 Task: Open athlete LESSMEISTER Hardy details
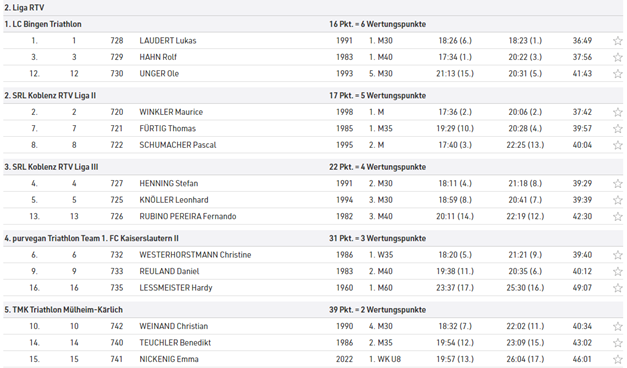pos(176,288)
